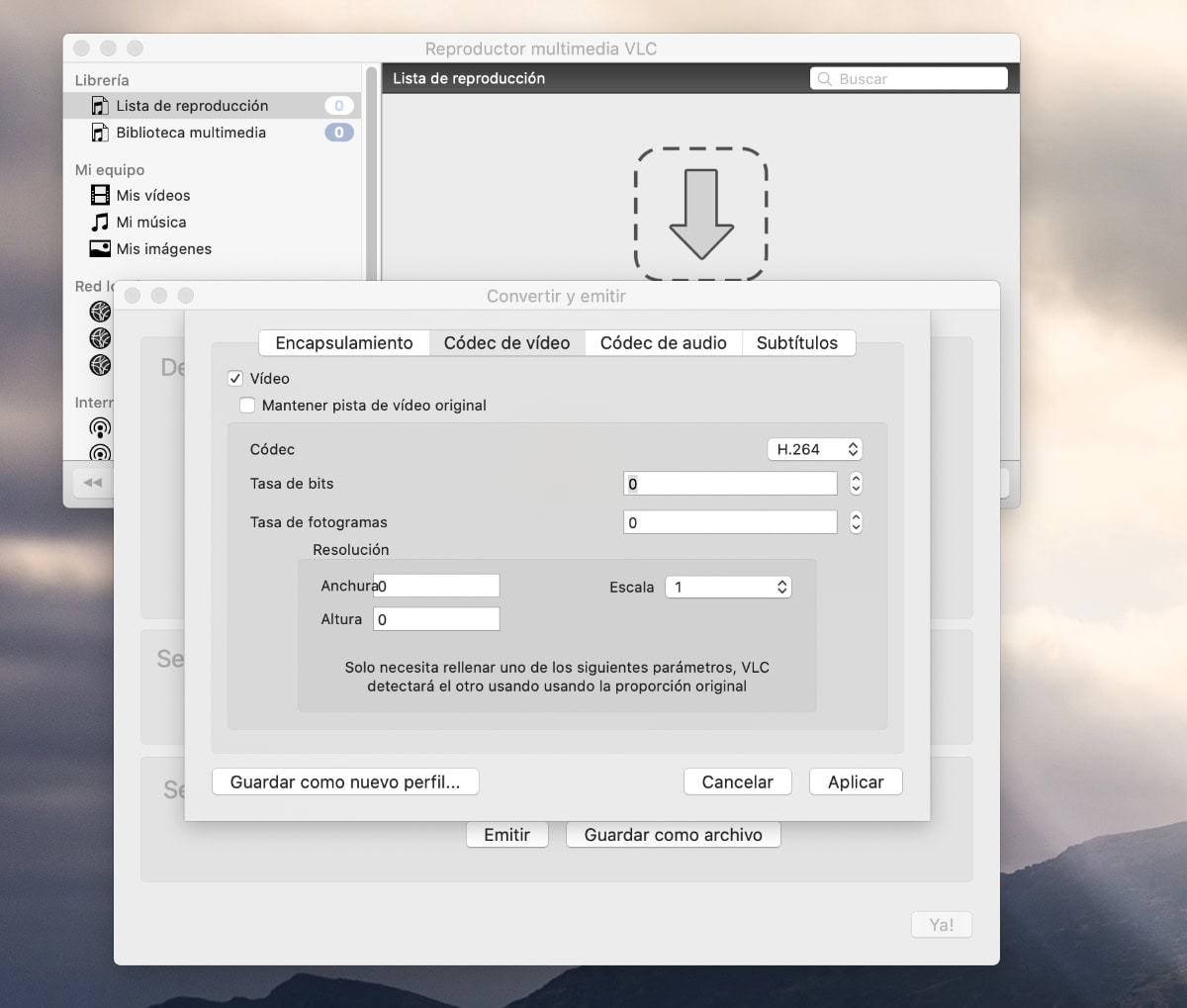Switch to the Códec de vídeo tab
This screenshot has height=1008, width=1187.
(x=506, y=343)
